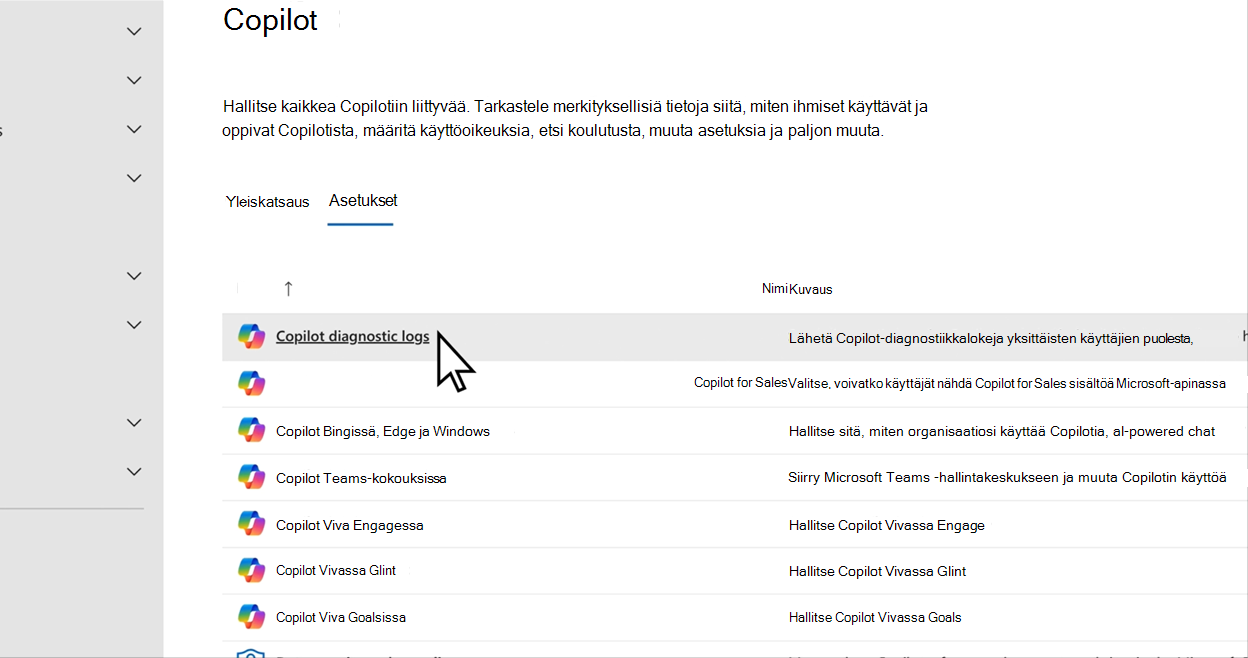
Task: Switch to the Yleiskatsaus tab
Action: tap(267, 202)
